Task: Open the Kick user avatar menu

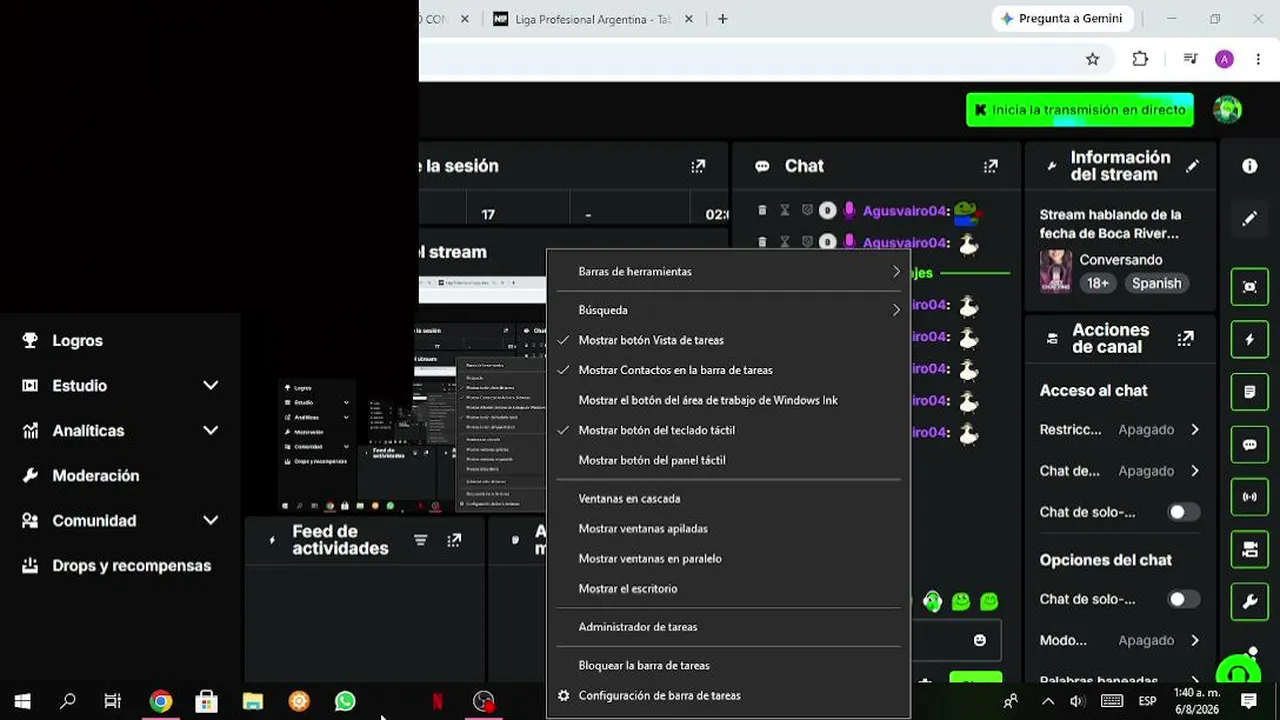Action: pyautogui.click(x=1227, y=110)
